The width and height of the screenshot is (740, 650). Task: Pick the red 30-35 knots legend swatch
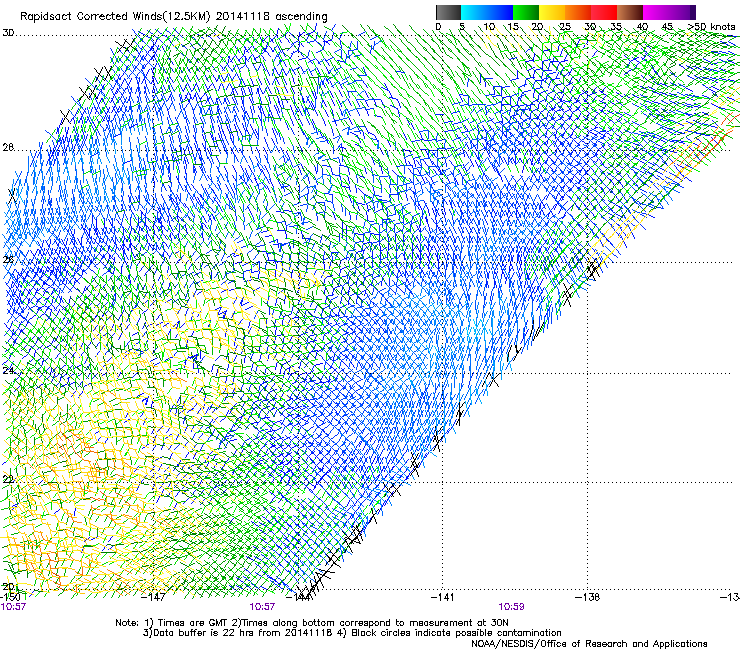click(604, 12)
